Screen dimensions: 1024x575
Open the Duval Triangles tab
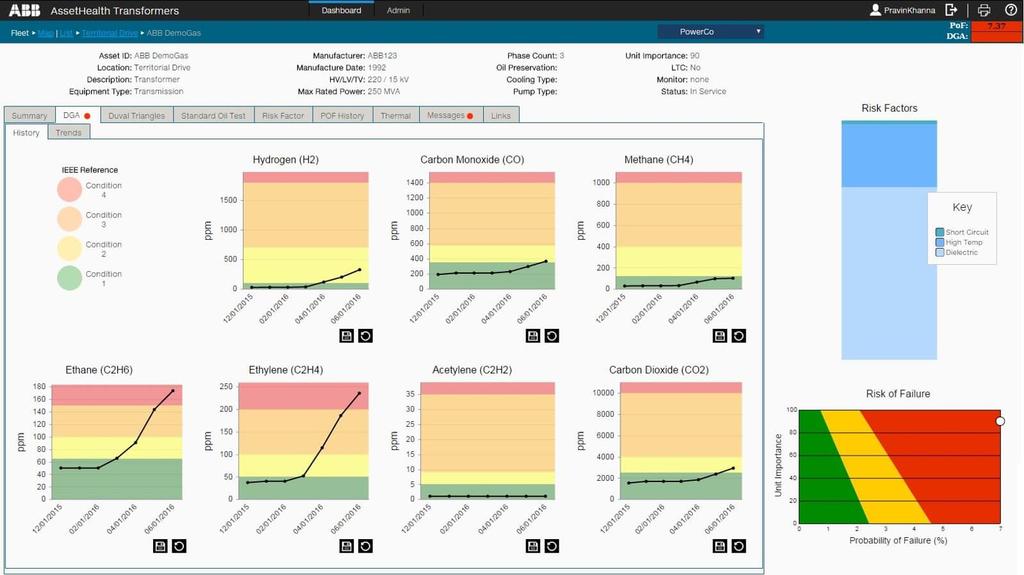tap(136, 116)
